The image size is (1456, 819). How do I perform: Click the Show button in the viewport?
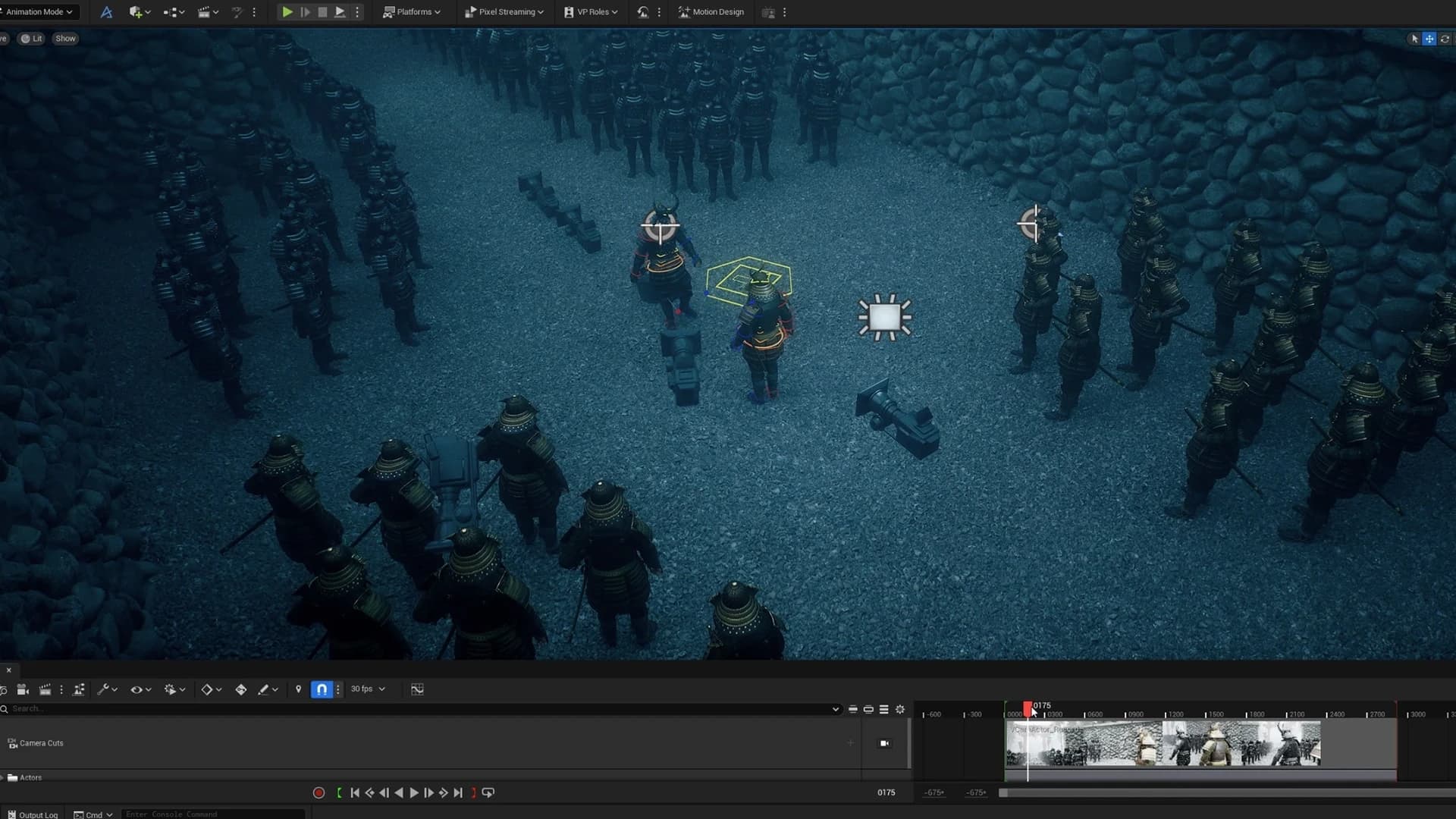(x=65, y=38)
